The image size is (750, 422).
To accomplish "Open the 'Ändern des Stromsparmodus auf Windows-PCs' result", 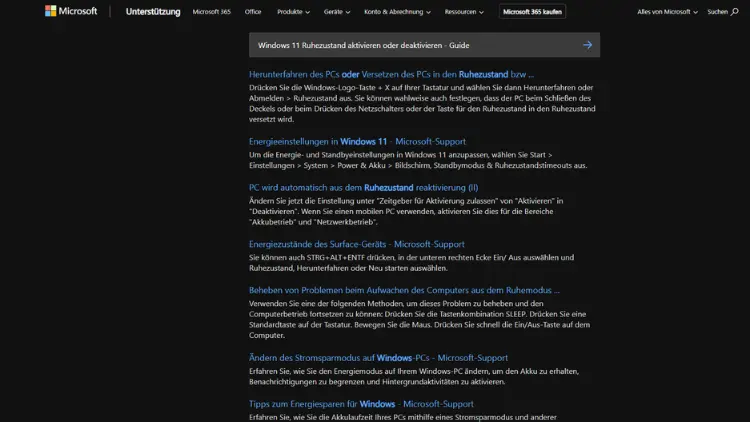I will point(378,357).
